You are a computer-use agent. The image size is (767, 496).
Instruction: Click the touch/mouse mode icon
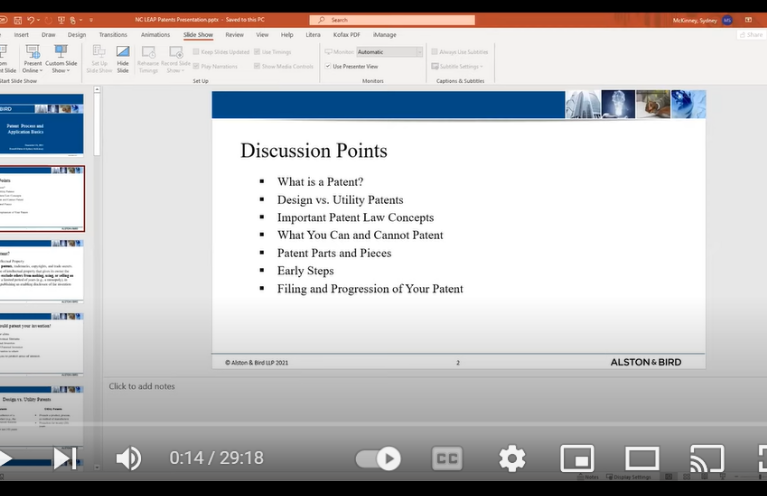(x=72, y=20)
